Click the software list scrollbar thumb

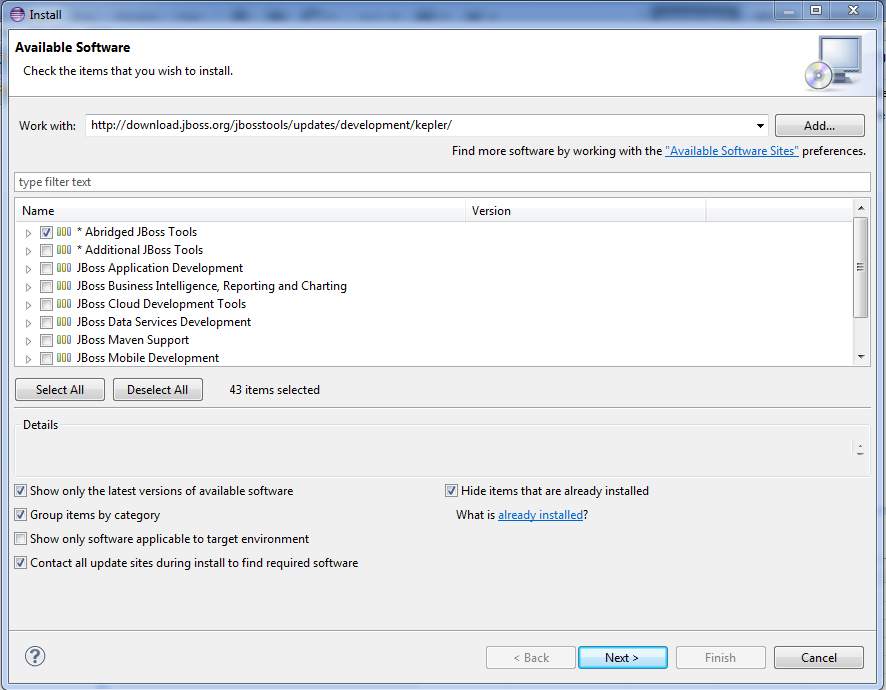[861, 267]
